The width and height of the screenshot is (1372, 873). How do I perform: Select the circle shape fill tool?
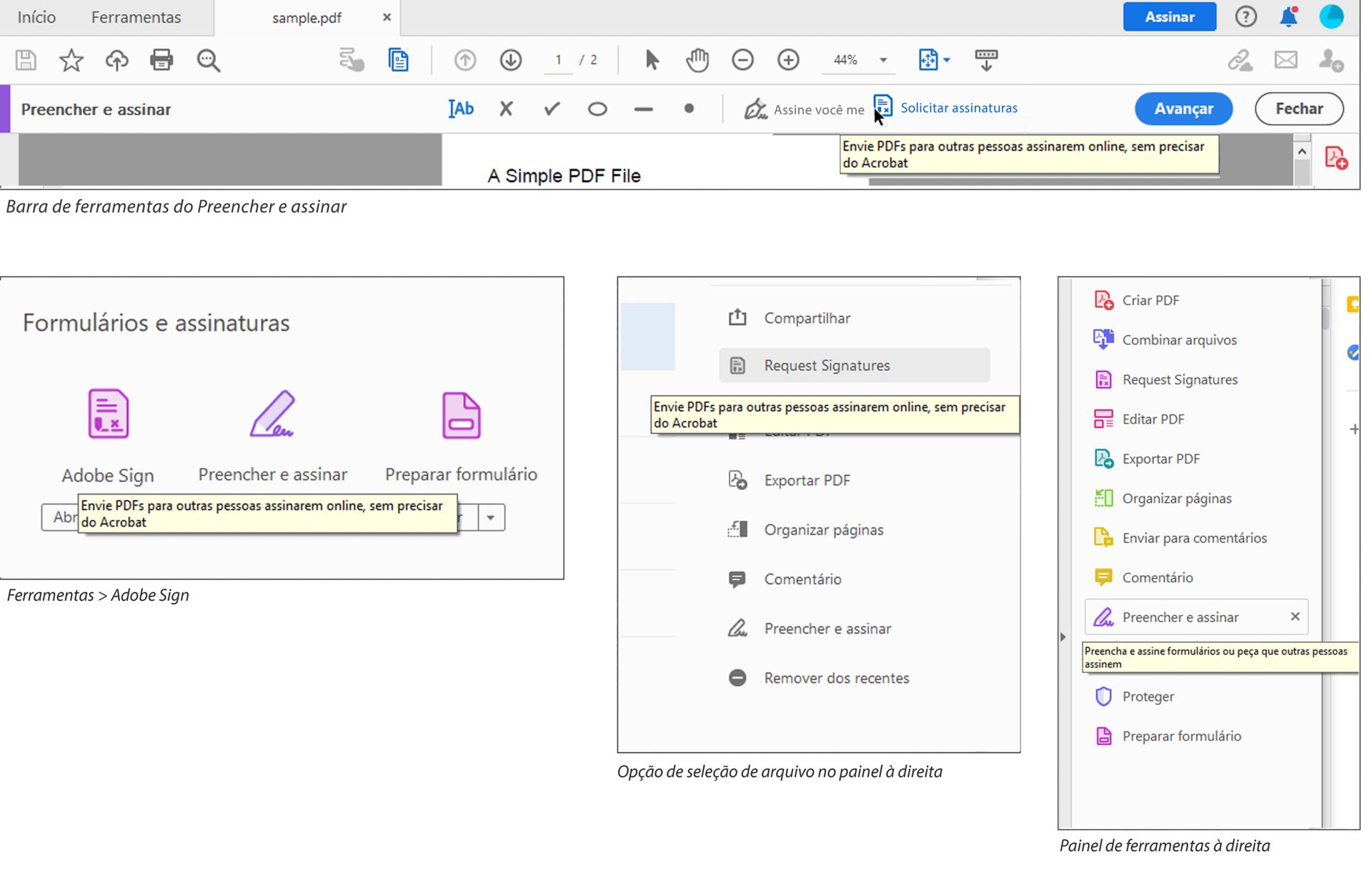point(597,109)
